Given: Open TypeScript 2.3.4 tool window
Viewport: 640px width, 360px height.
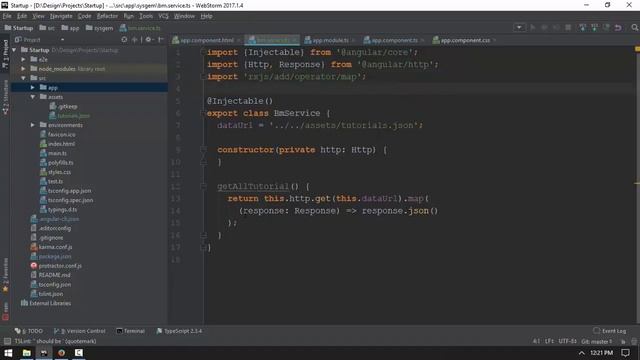Looking at the screenshot, I should coord(179,331).
